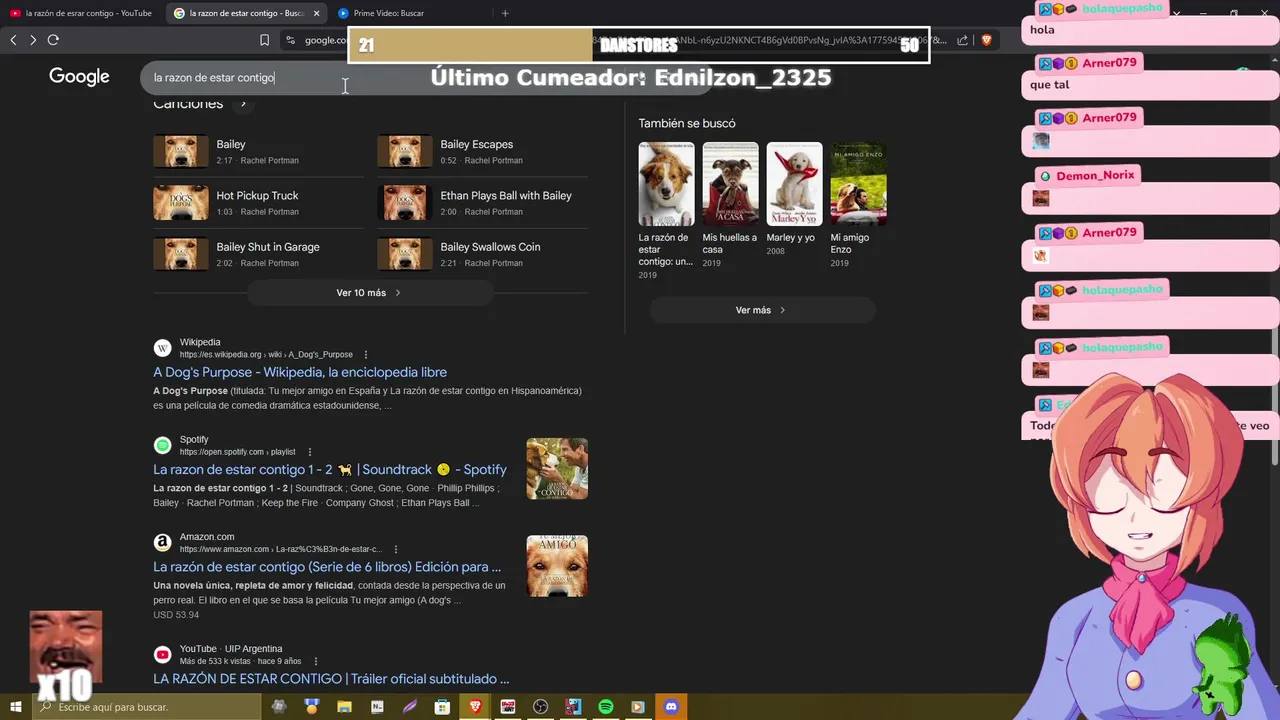The image size is (1280, 720).
Task: Click the Amazon favicon in results
Action: (x=162, y=542)
